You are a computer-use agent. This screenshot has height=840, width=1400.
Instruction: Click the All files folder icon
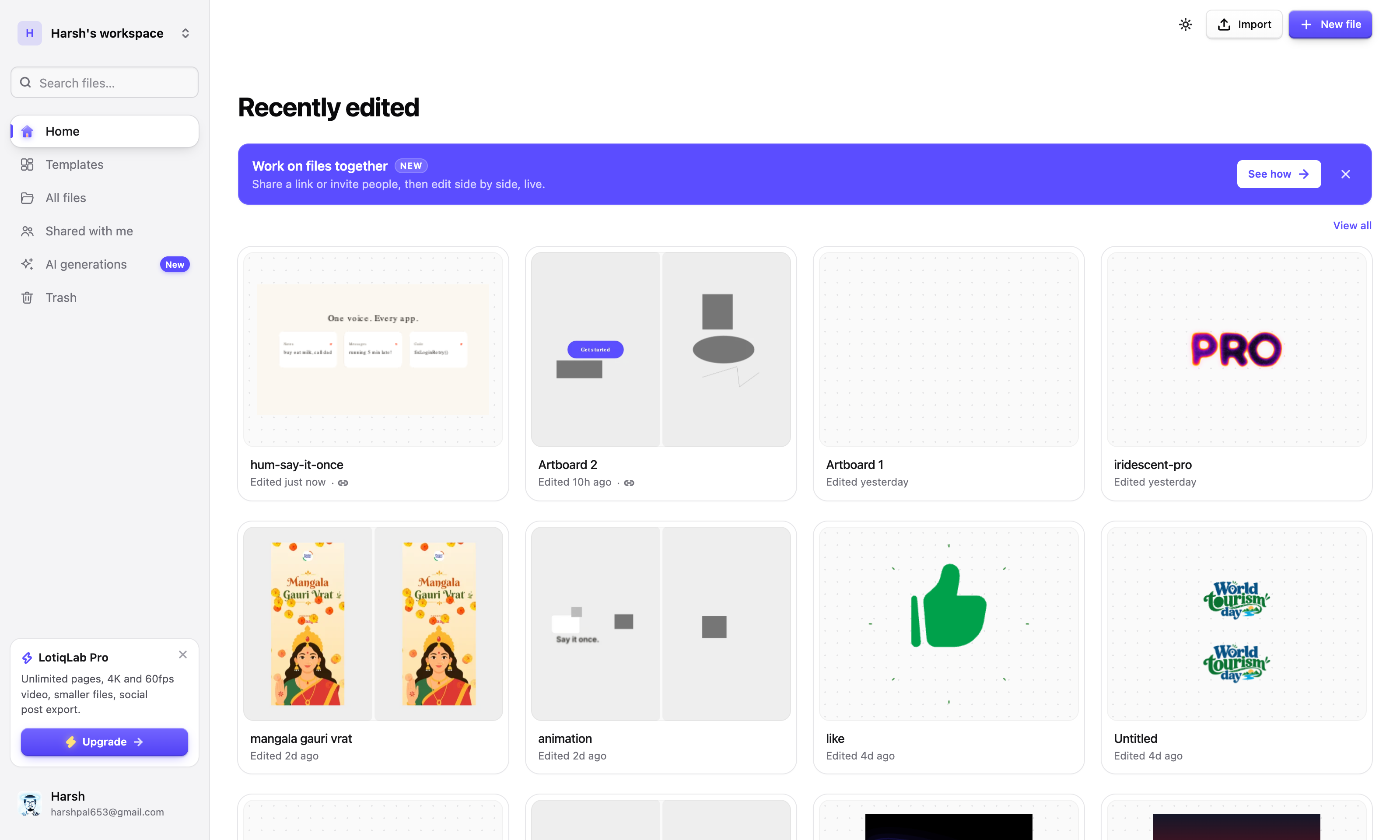[x=27, y=198]
